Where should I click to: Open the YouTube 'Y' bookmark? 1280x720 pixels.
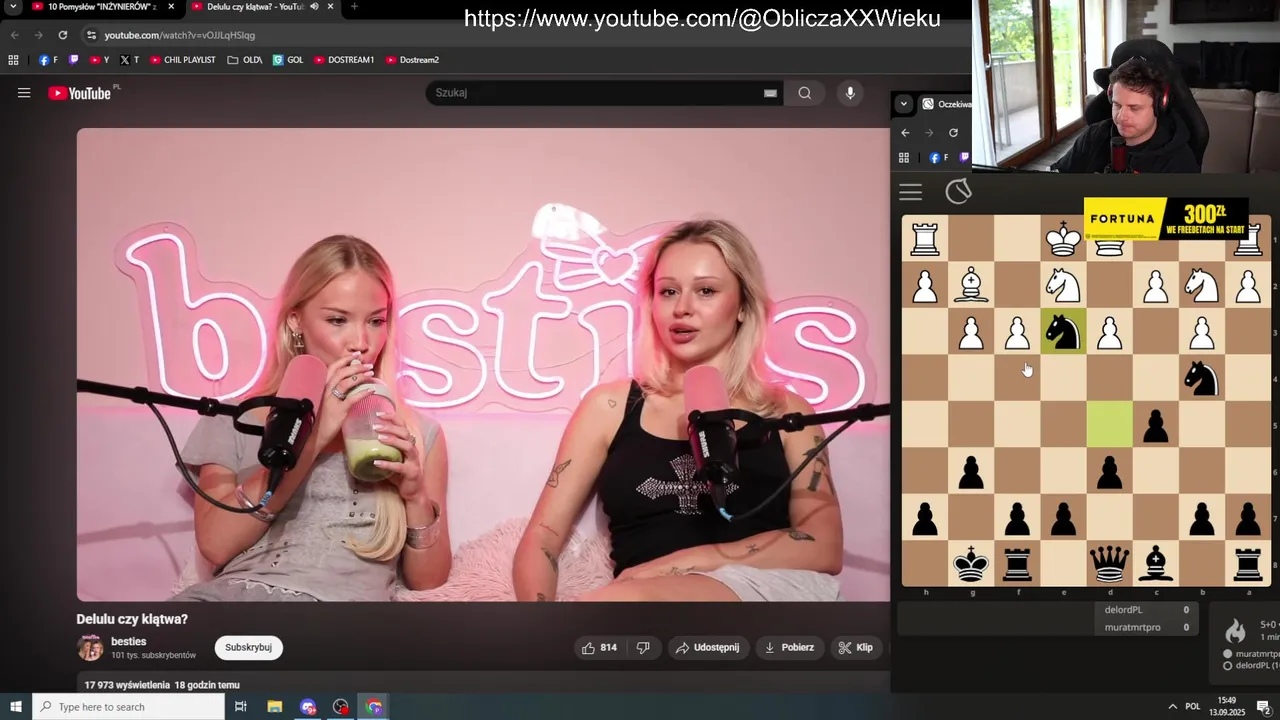pos(100,60)
